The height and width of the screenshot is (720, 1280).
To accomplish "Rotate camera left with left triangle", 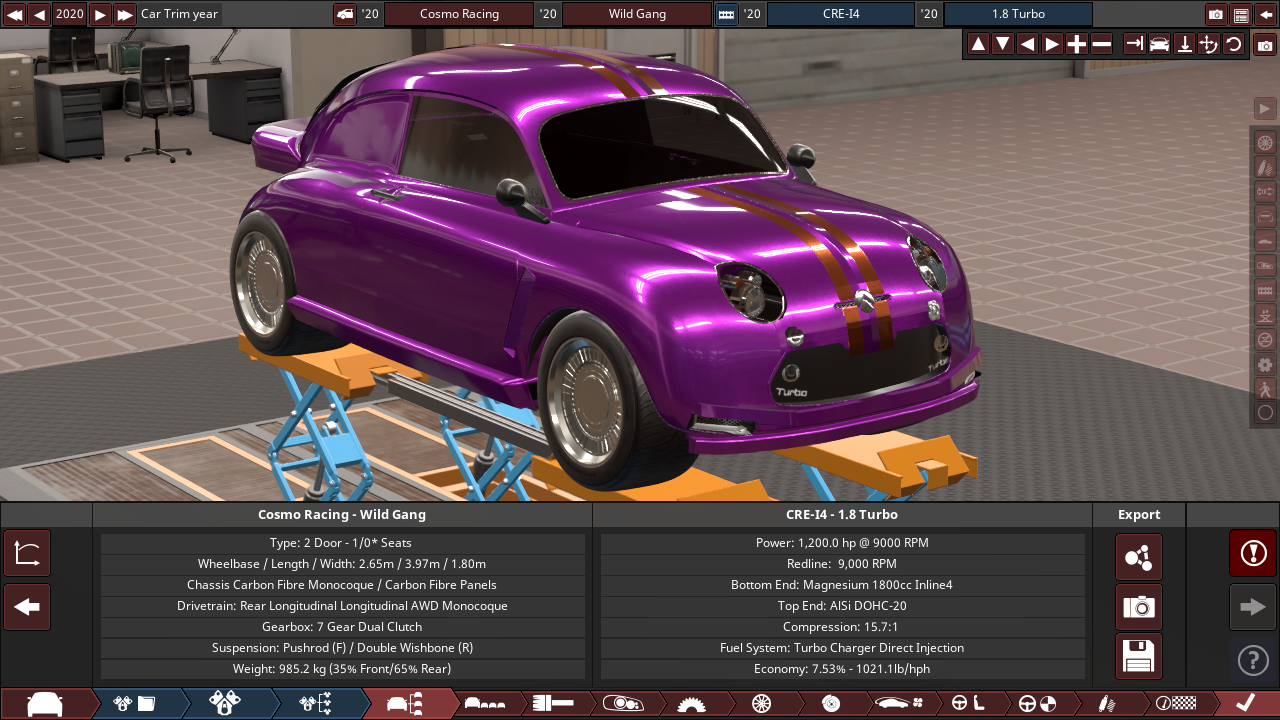I will [x=1027, y=44].
